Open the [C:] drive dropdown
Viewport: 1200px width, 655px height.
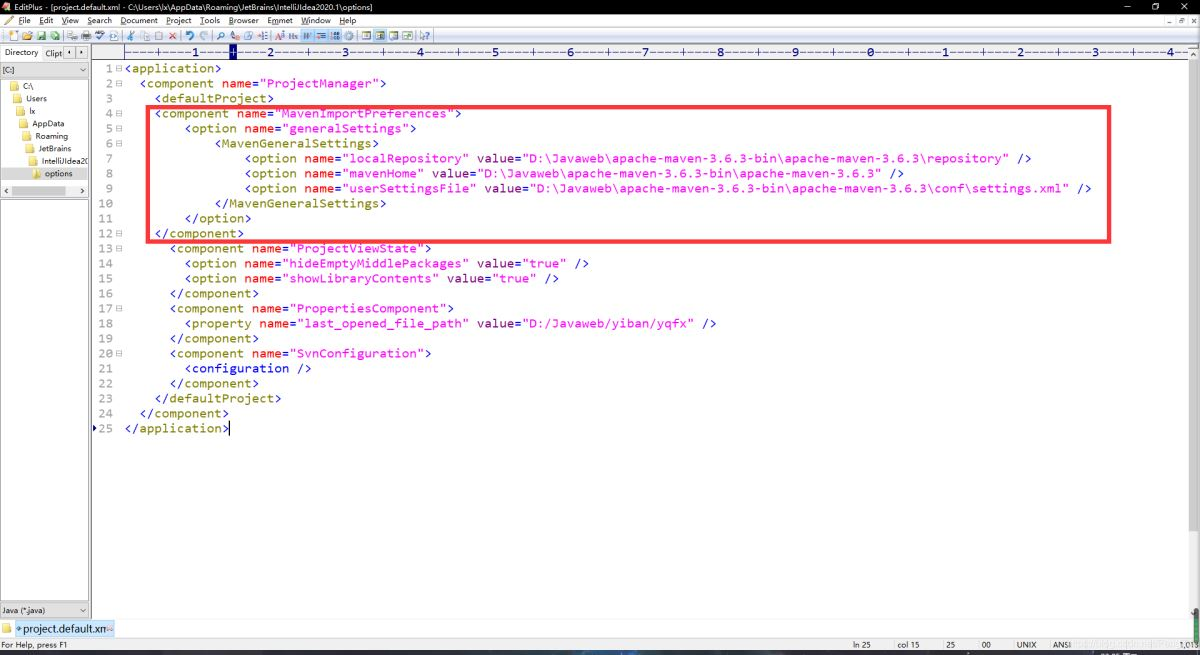tap(45, 70)
